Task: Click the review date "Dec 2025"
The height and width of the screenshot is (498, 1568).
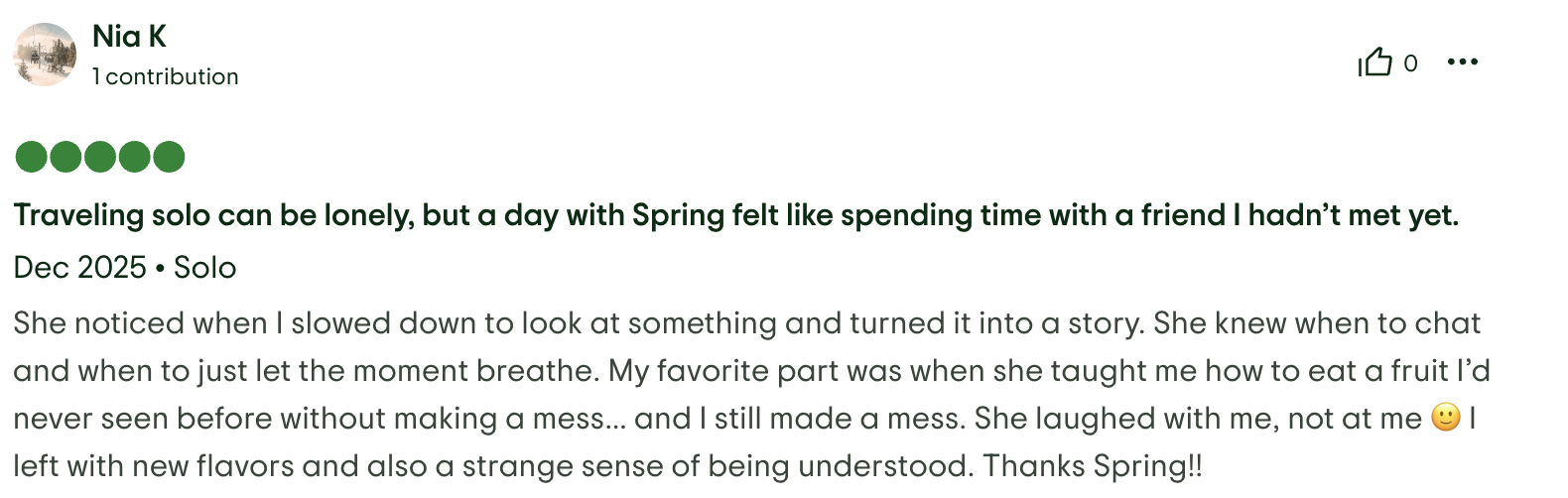Action: click(79, 268)
